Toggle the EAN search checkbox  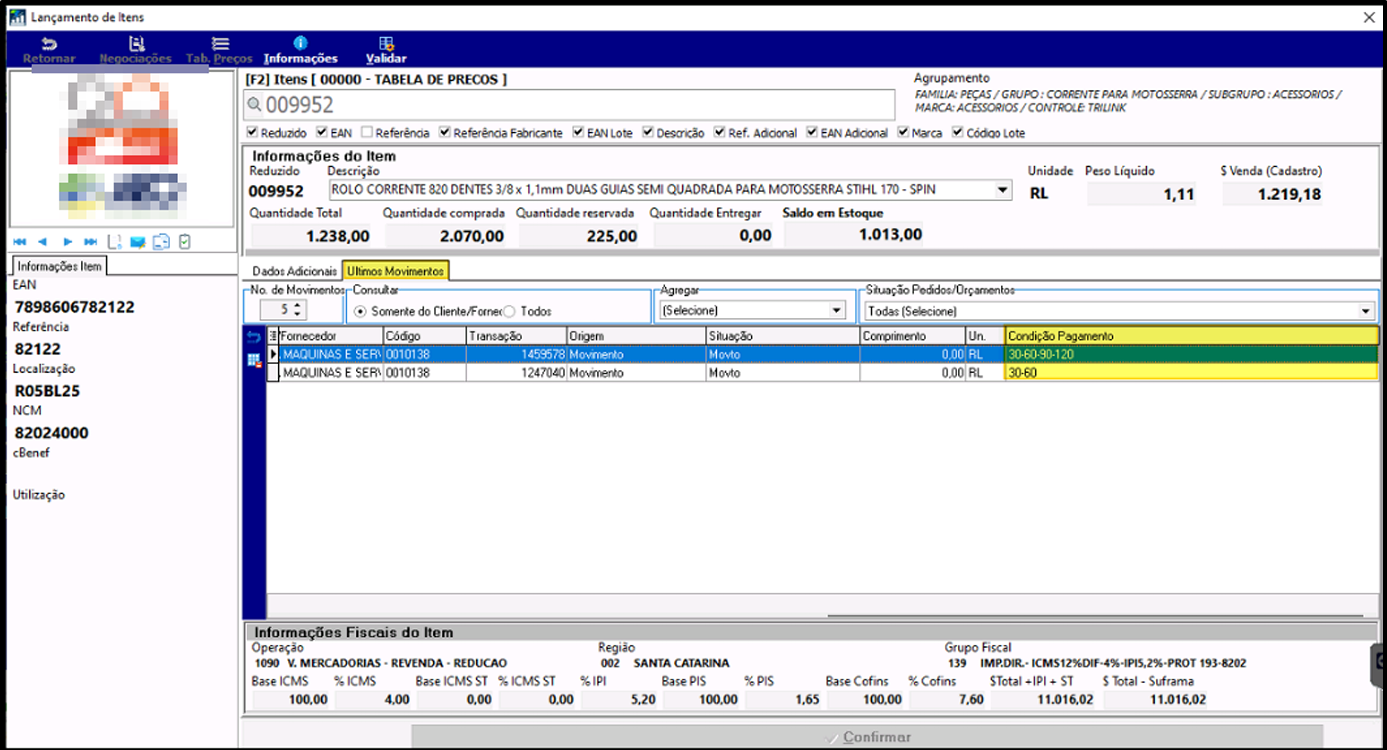point(322,132)
